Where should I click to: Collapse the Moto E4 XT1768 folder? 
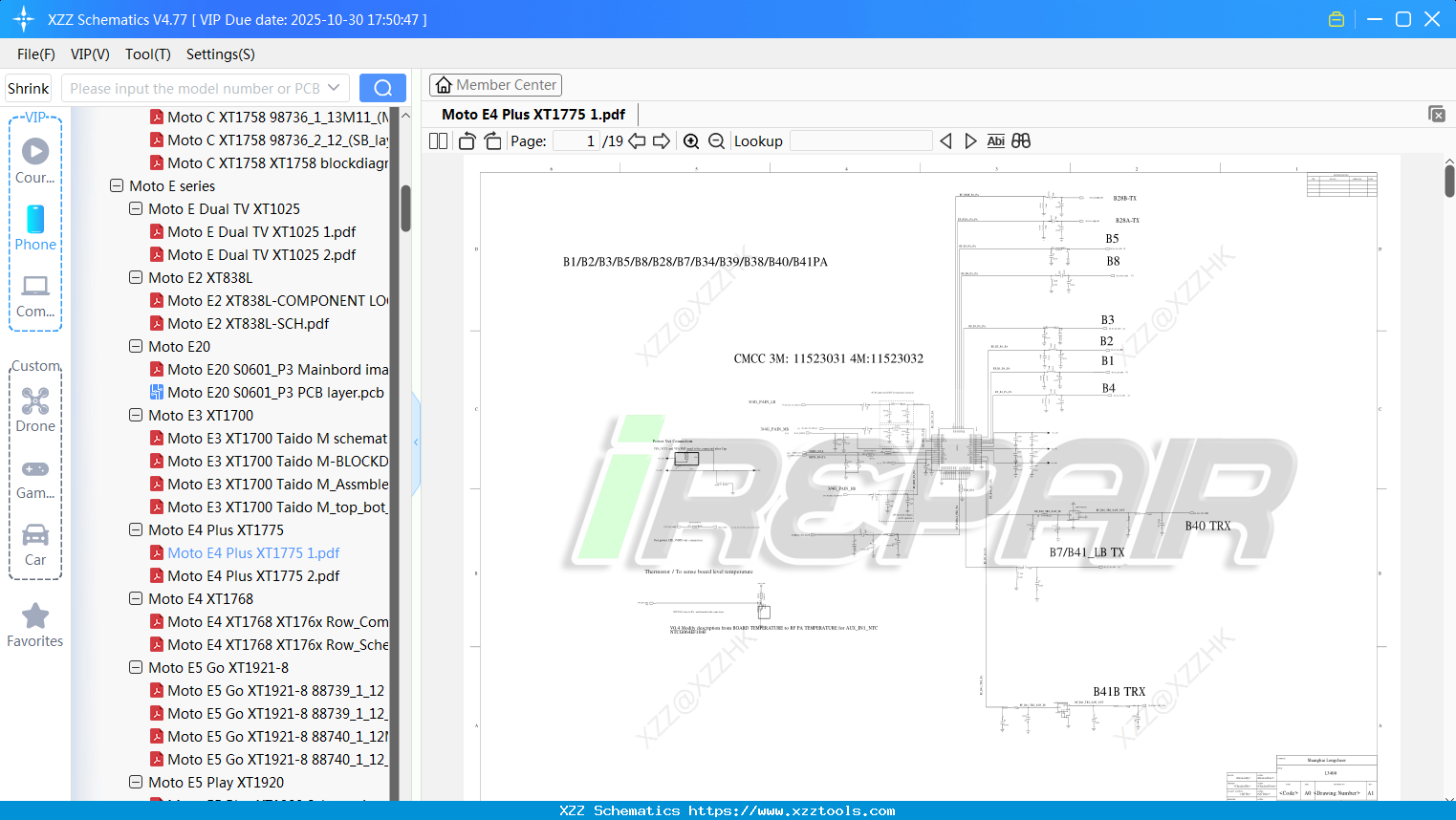[136, 599]
